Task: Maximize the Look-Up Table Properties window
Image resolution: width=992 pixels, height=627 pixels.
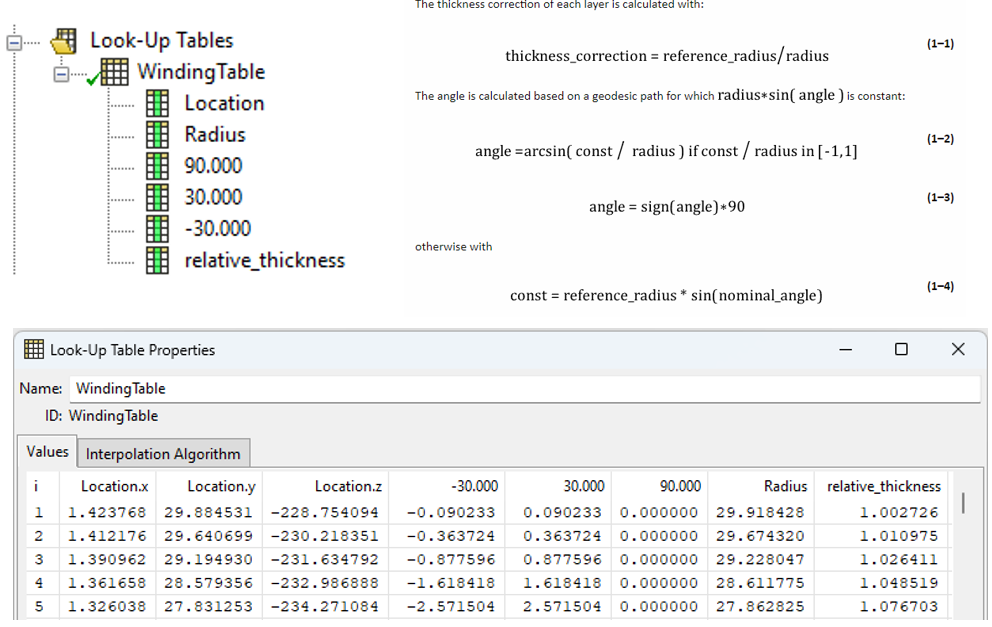Action: click(901, 349)
